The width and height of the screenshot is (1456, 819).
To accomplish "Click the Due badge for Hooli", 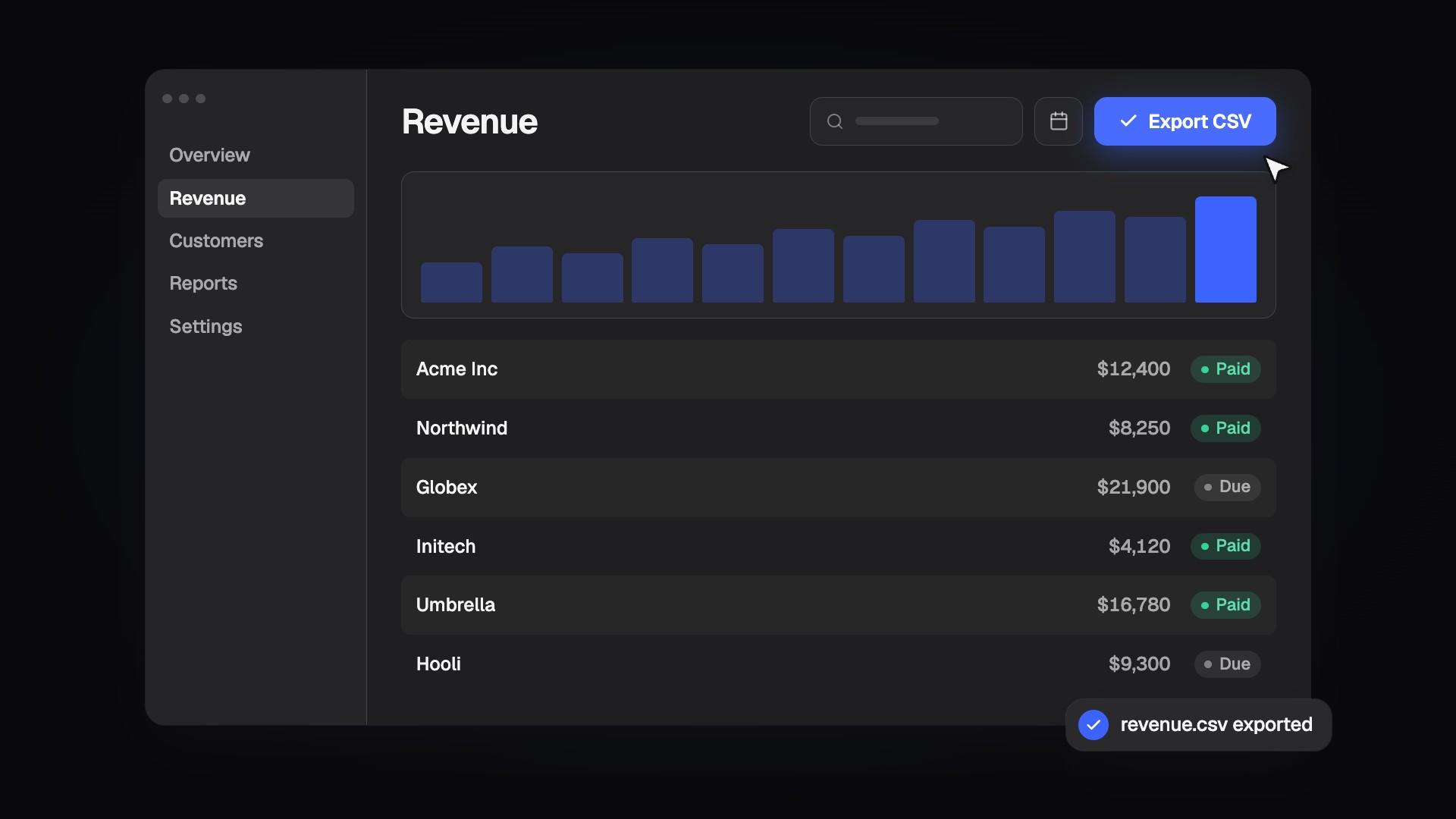I will click(x=1228, y=664).
